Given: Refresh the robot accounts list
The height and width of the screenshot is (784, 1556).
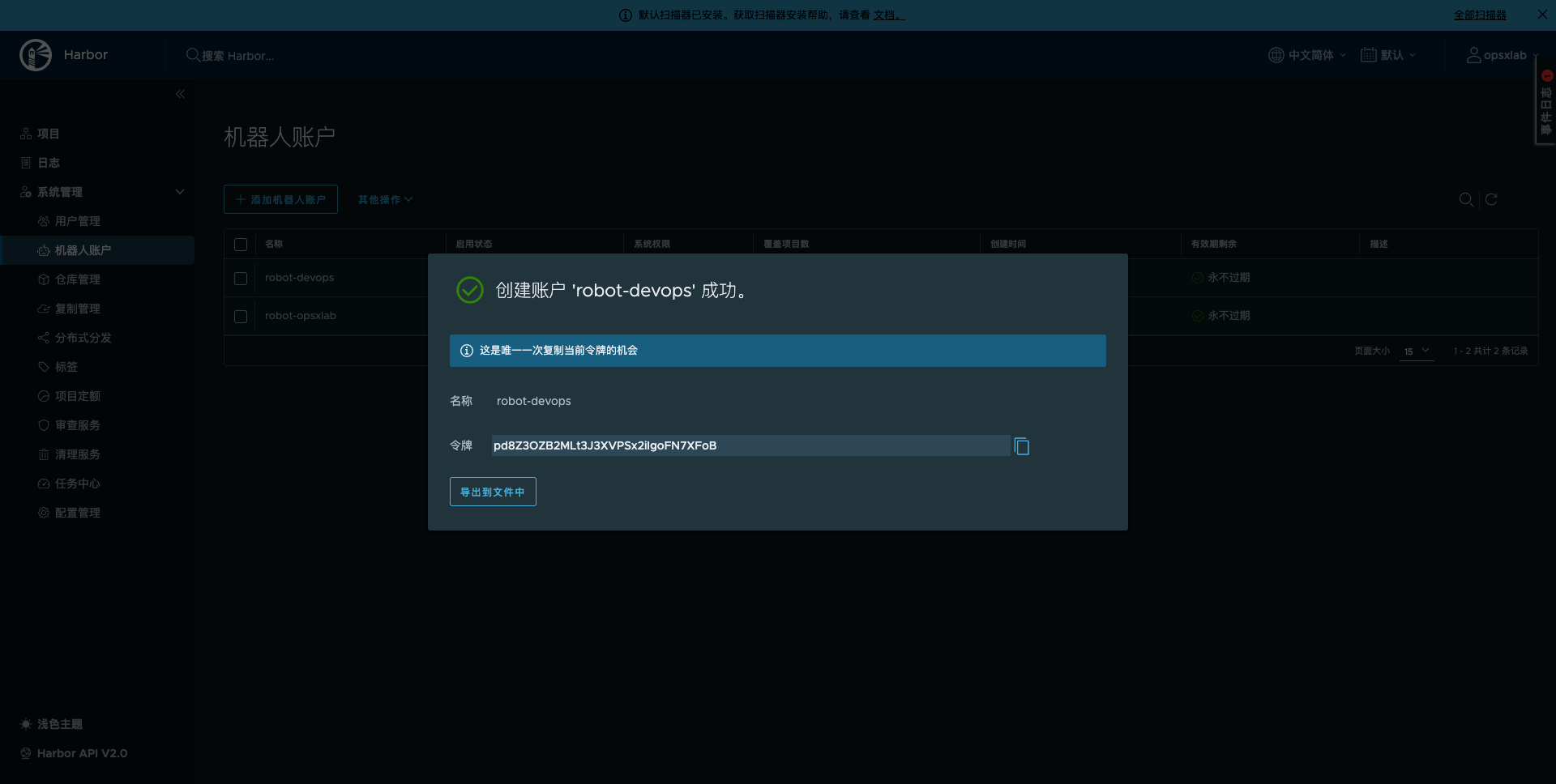Looking at the screenshot, I should point(1492,199).
